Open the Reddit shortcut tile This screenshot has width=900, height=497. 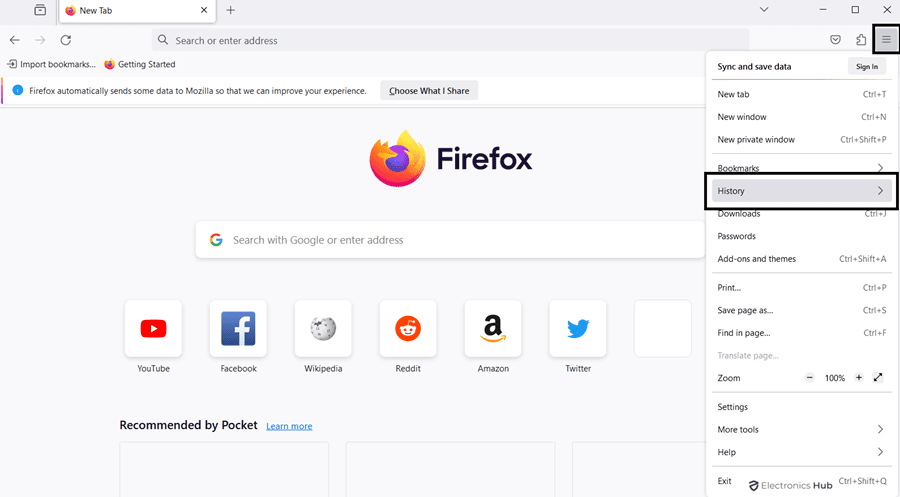pyautogui.click(x=408, y=328)
